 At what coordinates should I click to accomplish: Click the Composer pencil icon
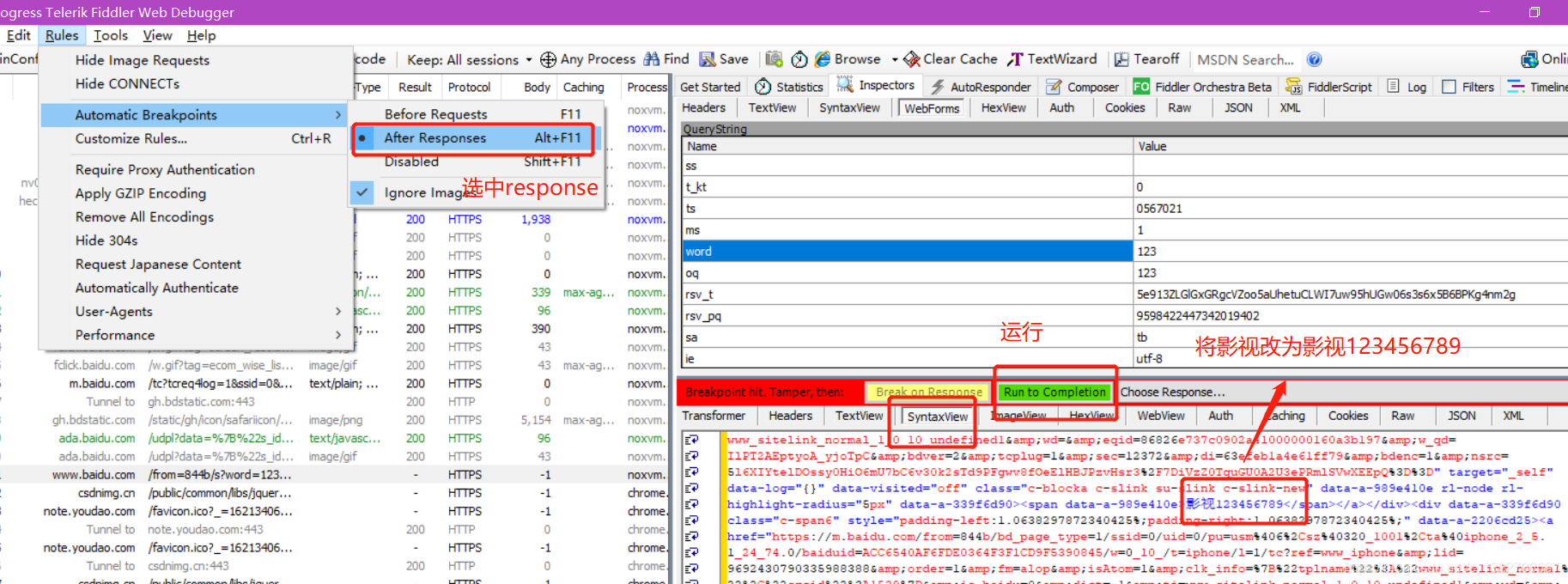click(x=1054, y=87)
